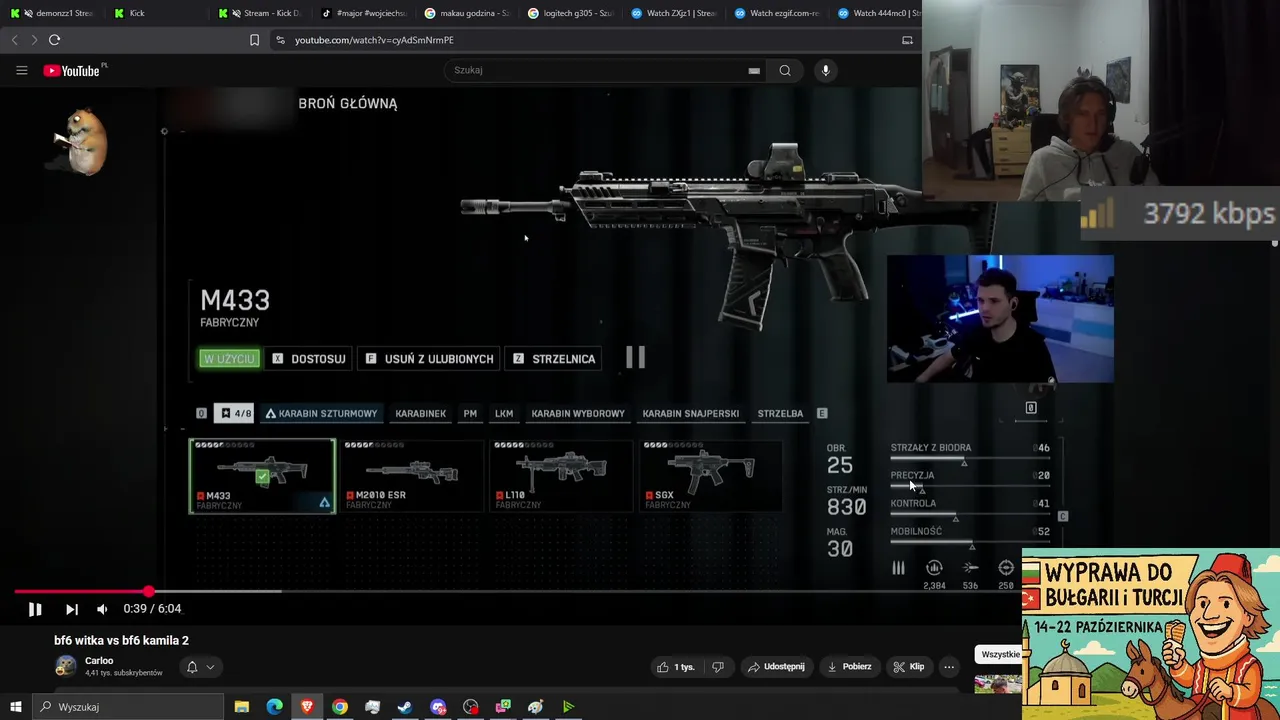Screen dimensions: 1280x720
Task: Like the video with thumbs up
Action: click(x=676, y=667)
